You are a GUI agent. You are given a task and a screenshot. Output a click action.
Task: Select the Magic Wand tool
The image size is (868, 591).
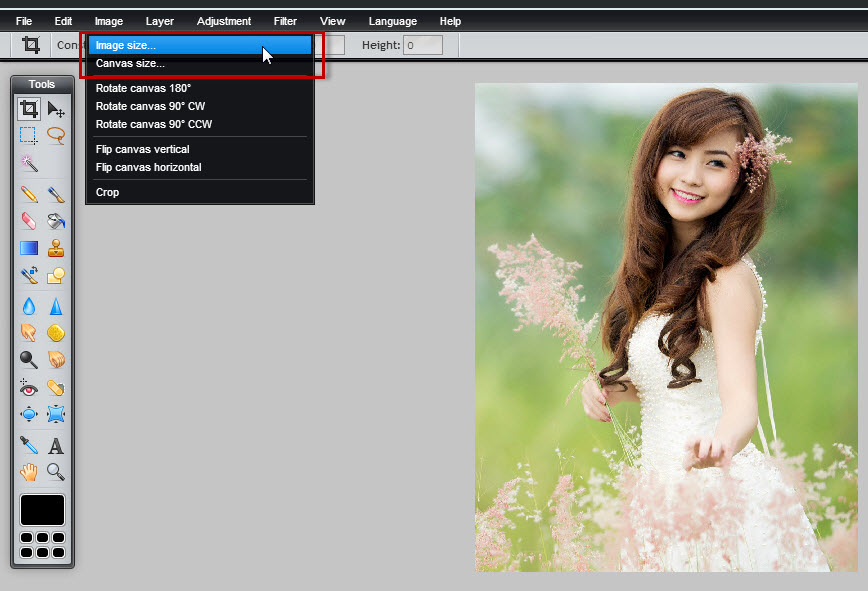[x=29, y=163]
